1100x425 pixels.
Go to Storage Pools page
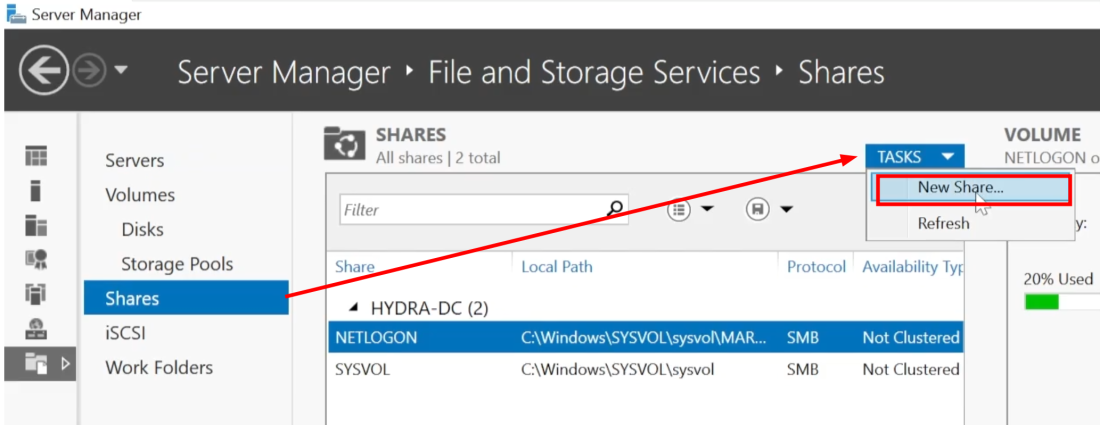(x=177, y=264)
